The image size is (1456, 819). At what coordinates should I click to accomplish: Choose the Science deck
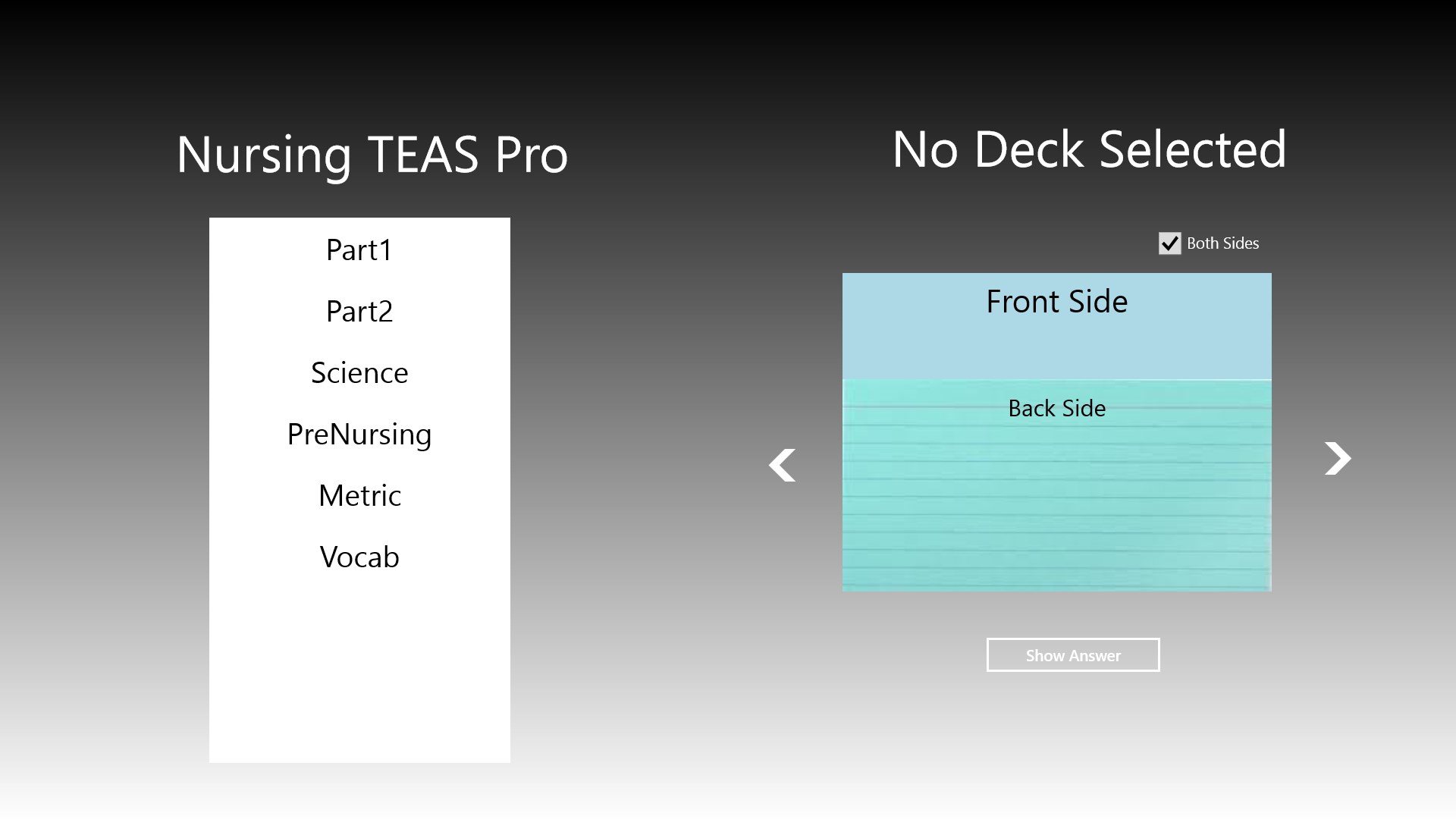point(359,373)
